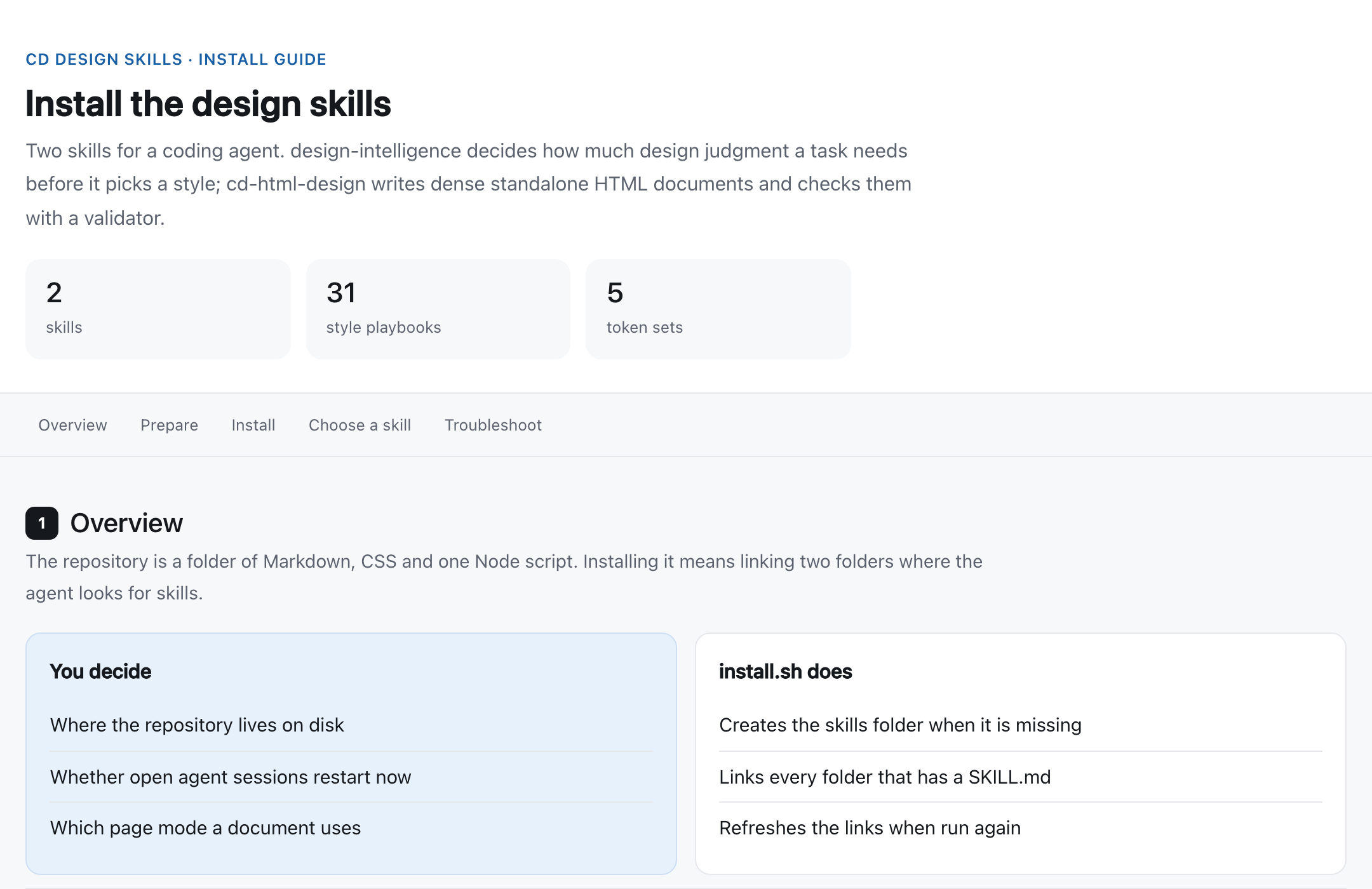Click the CD Design Skills breadcrumb text
This screenshot has width=1372, height=889.
pos(176,59)
